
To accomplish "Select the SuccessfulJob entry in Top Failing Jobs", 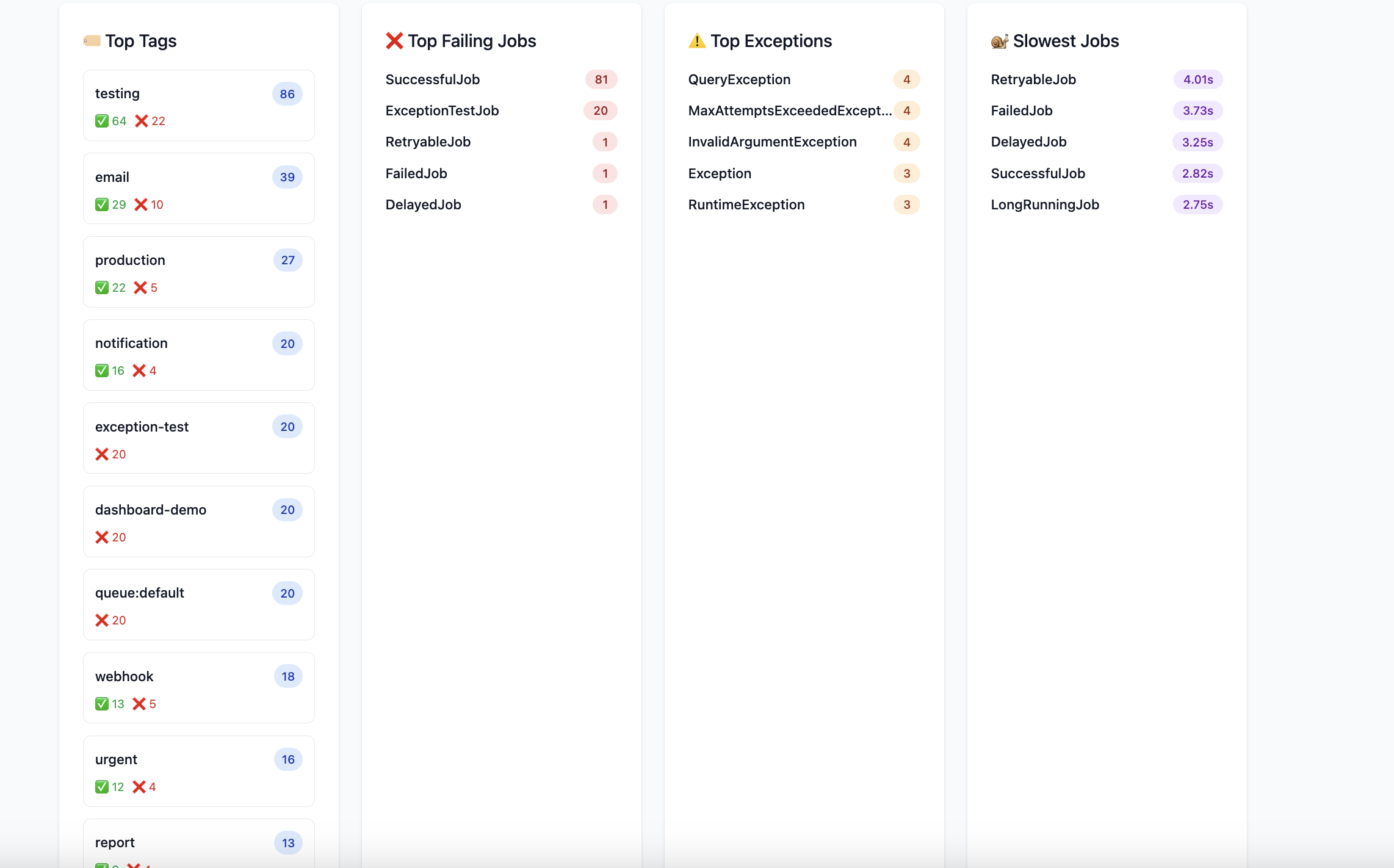I will pyautogui.click(x=432, y=79).
